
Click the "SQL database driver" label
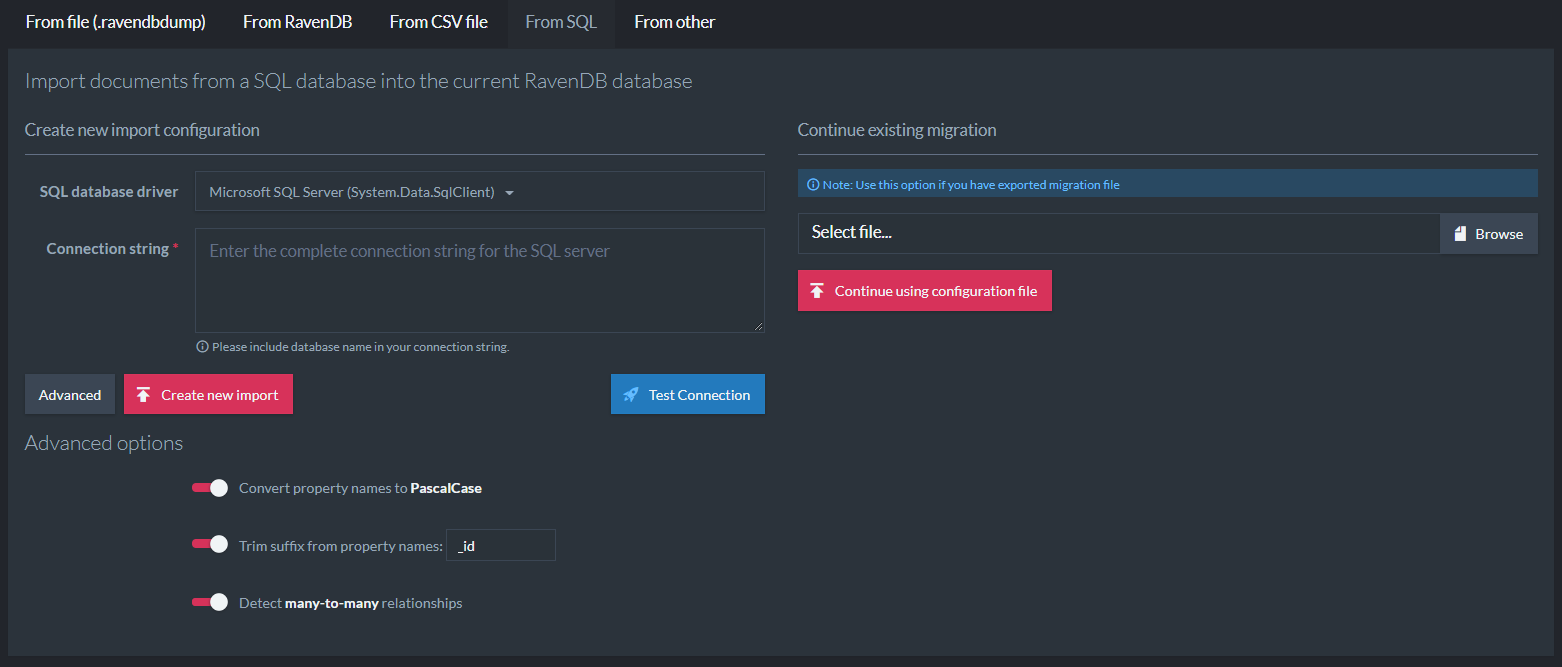109,191
